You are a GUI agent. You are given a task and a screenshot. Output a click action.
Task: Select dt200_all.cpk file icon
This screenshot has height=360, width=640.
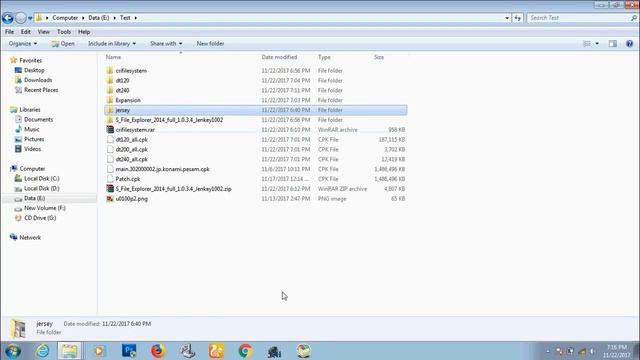tap(110, 149)
